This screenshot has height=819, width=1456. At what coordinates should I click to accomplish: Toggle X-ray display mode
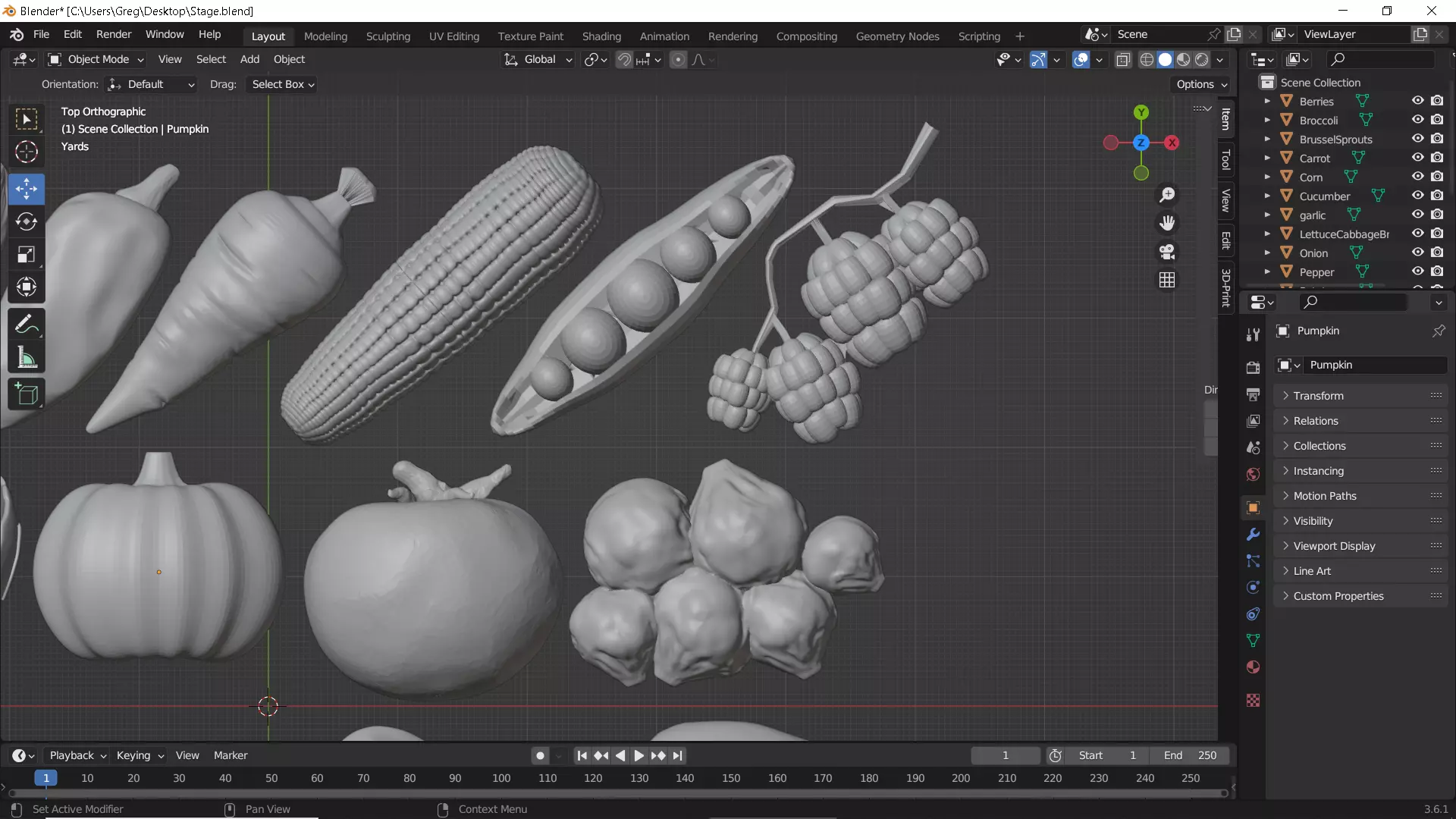coord(1123,60)
